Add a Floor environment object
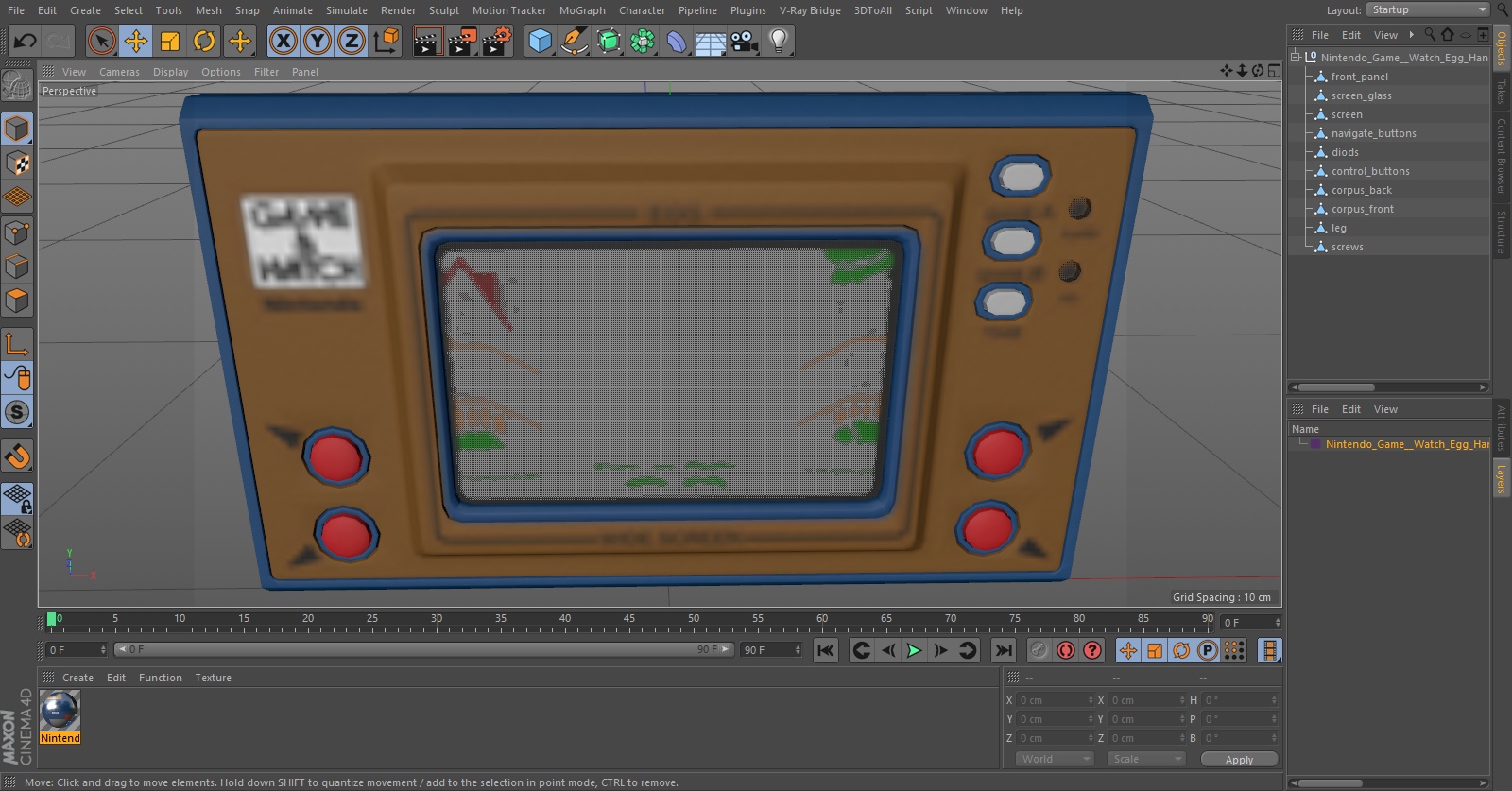 [710, 41]
